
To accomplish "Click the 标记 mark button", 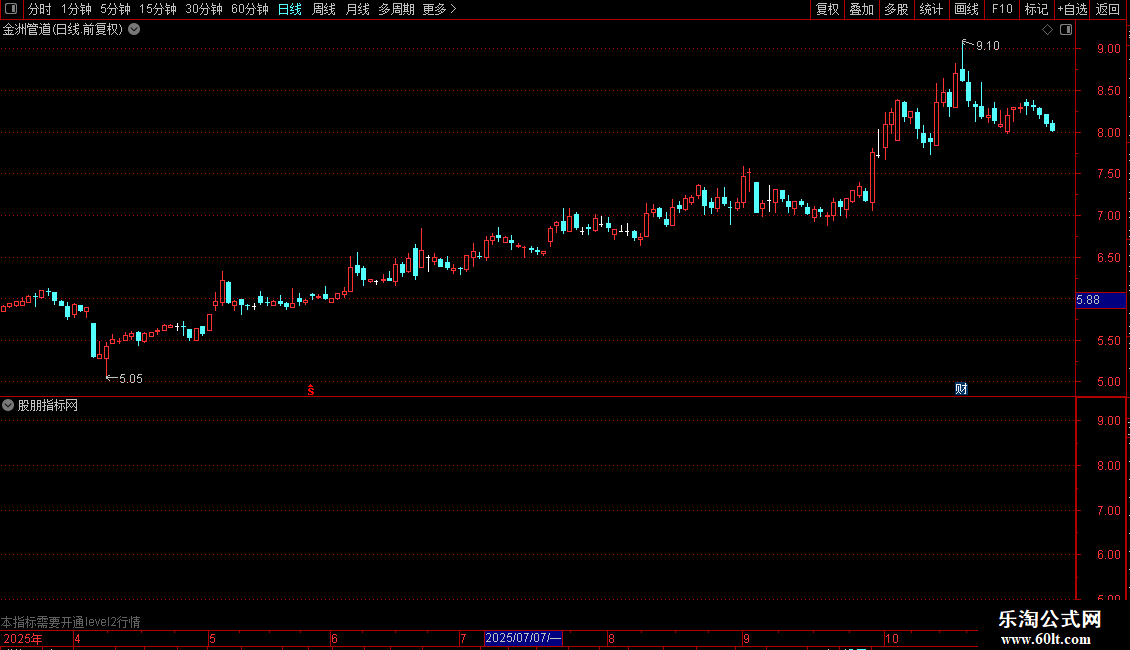I will 1036,9.
